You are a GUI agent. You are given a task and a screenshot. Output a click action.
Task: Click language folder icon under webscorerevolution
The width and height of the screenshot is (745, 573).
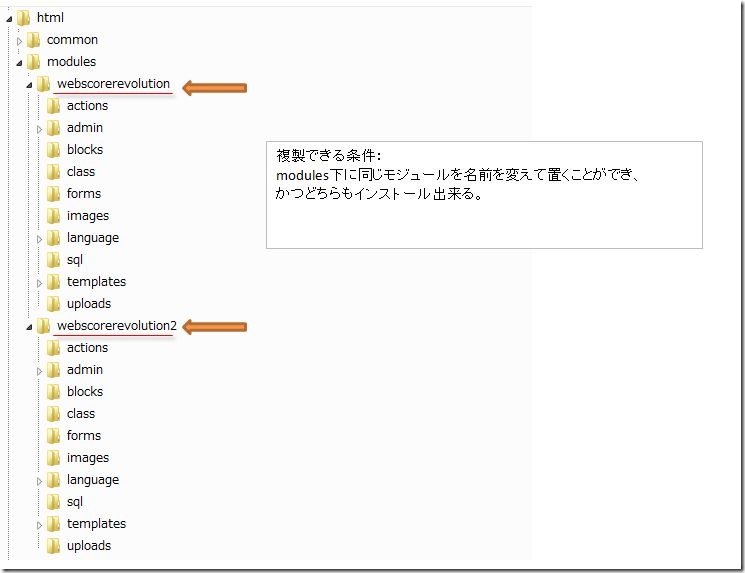coord(53,238)
